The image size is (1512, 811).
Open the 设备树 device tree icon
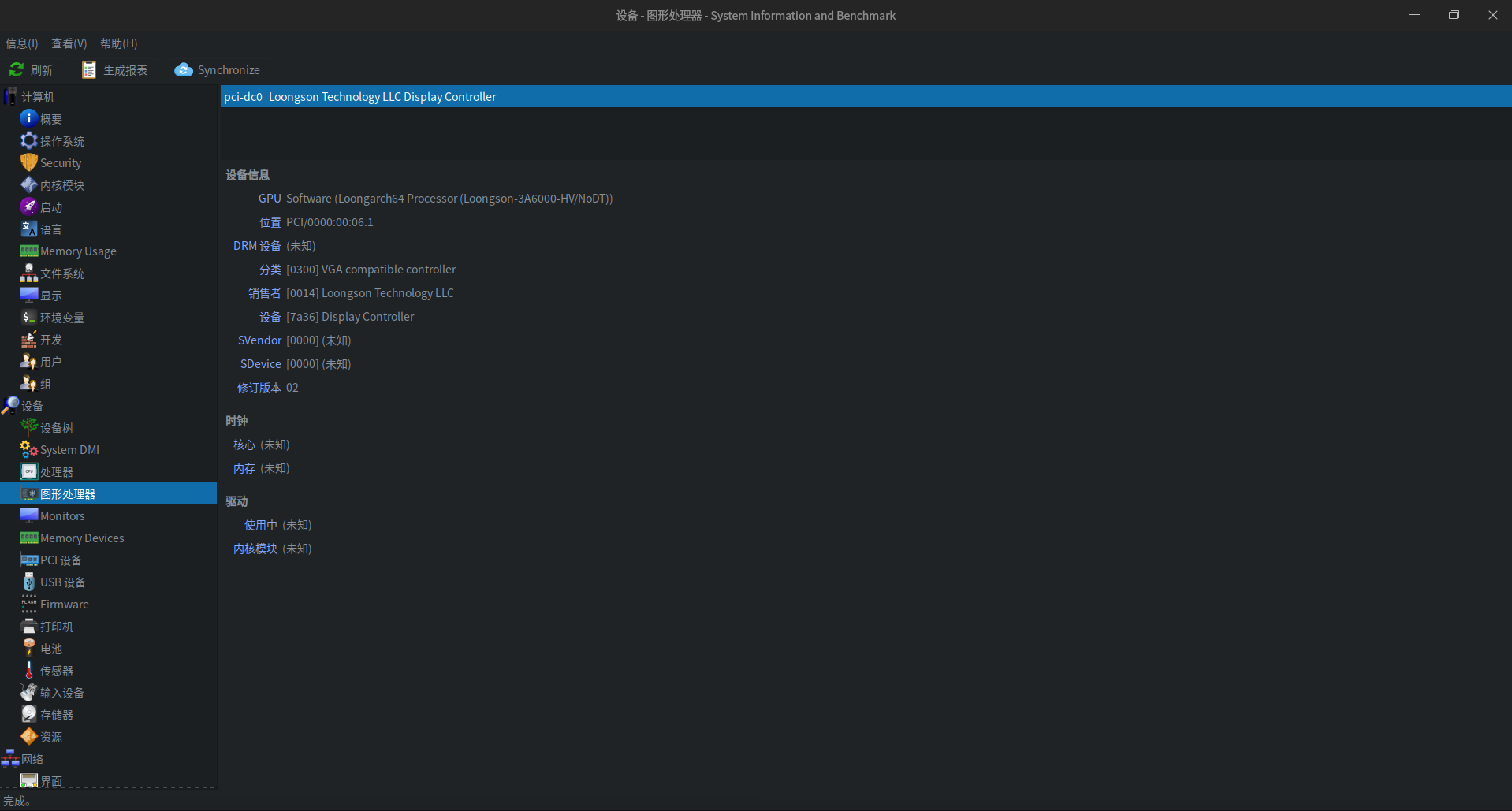click(28, 427)
